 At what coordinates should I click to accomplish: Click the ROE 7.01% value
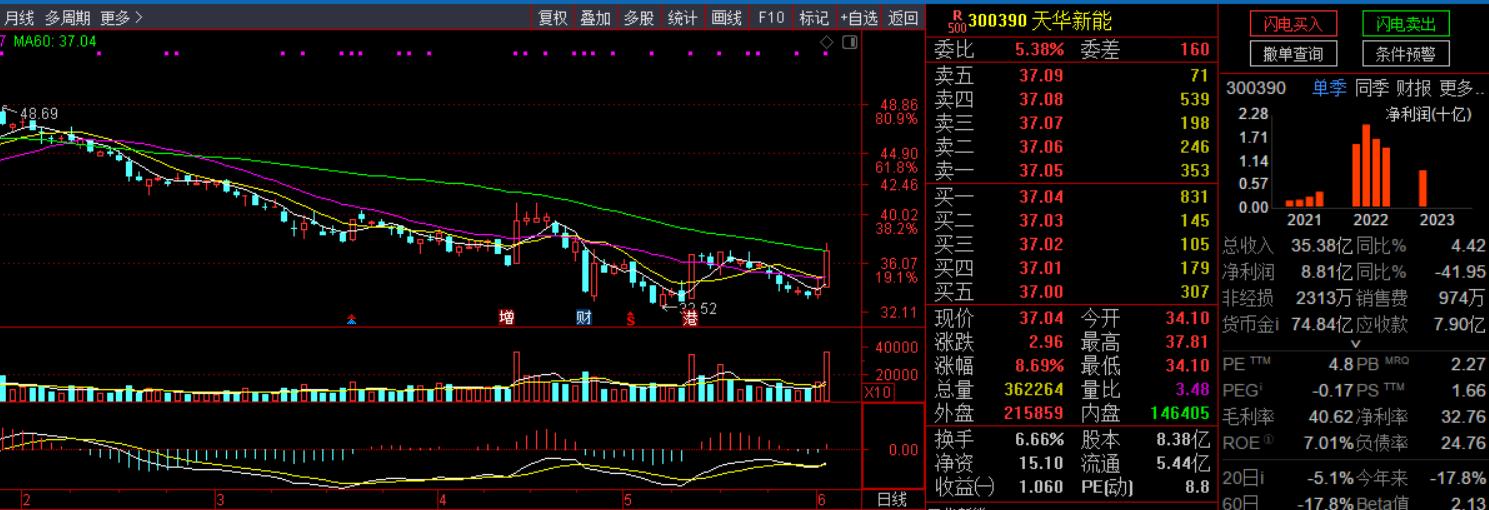click(1331, 443)
